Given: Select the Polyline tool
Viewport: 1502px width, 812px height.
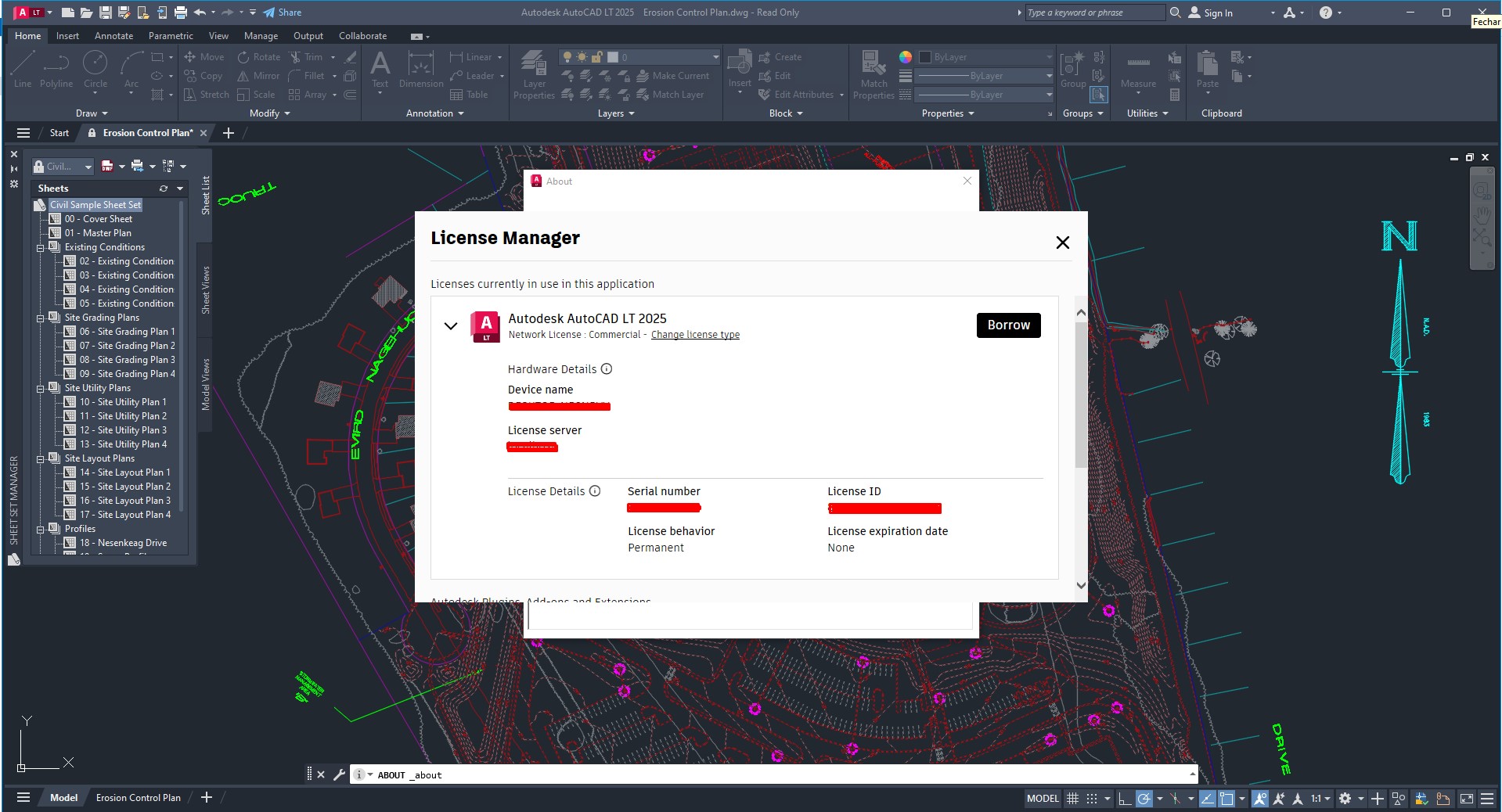Looking at the screenshot, I should pos(56,69).
